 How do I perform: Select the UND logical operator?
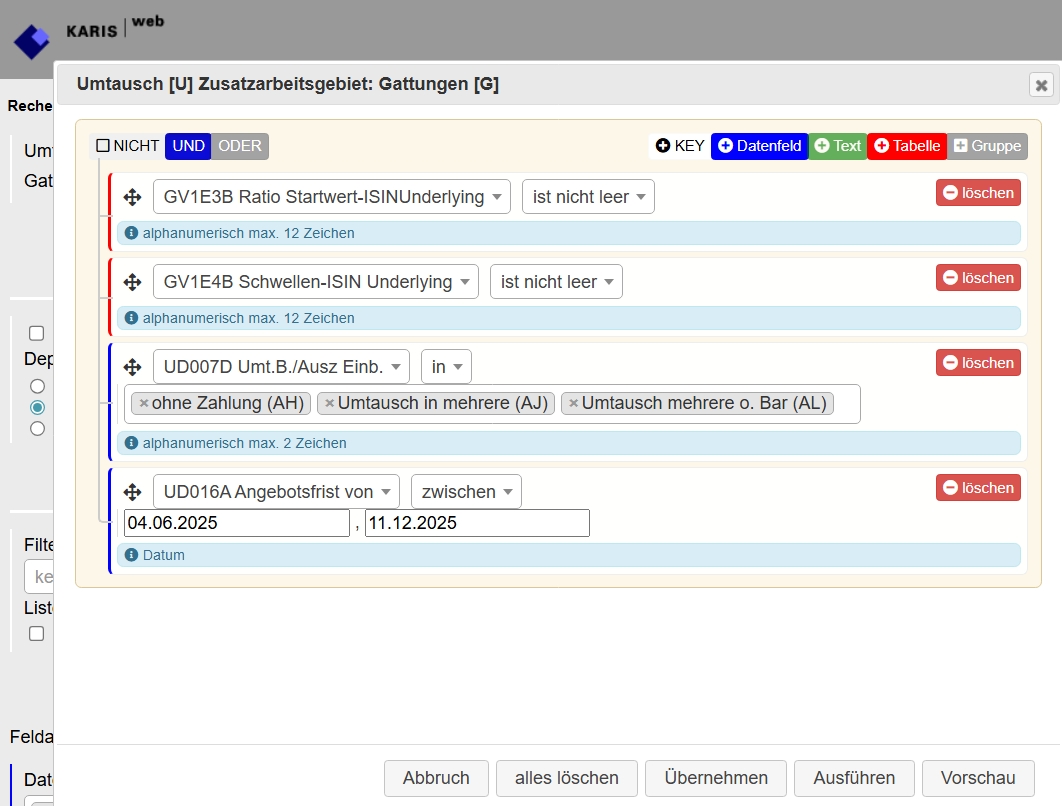(188, 146)
